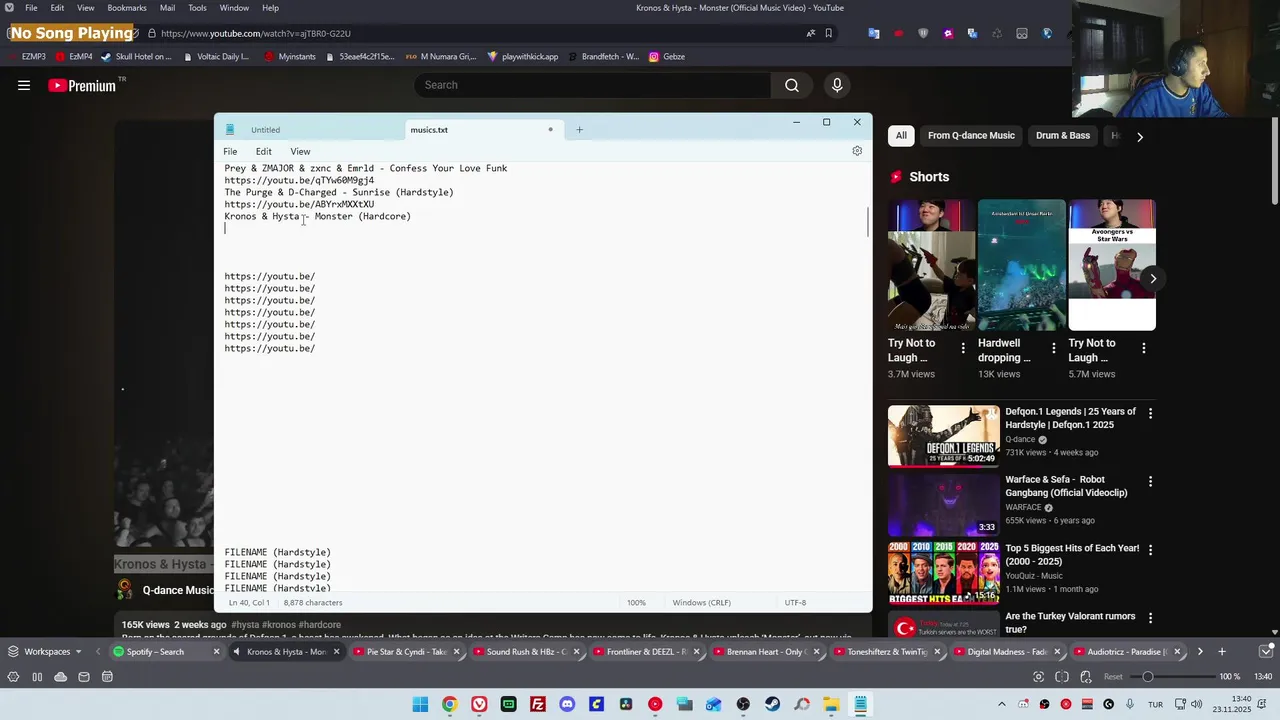Add a new Notepad tab
Image resolution: width=1280 pixels, height=720 pixels.
click(579, 129)
